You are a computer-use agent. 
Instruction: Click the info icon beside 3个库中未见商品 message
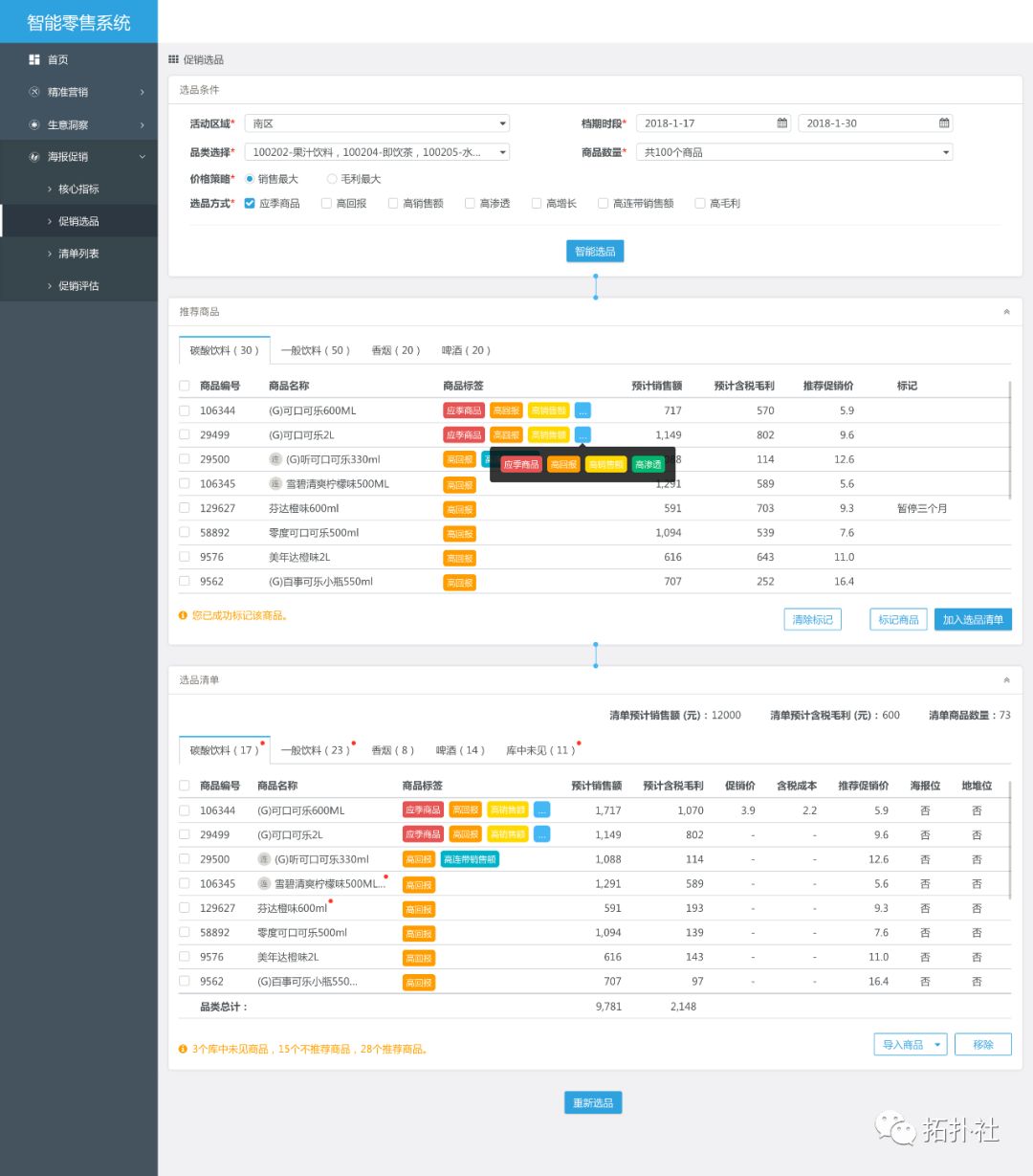[x=183, y=1049]
